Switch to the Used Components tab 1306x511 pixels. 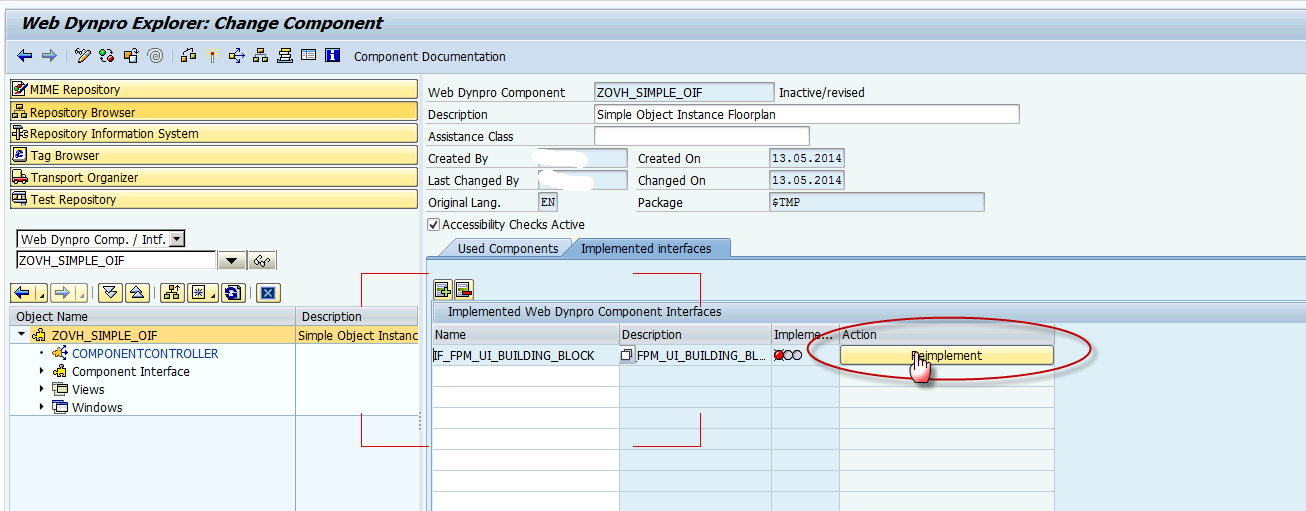point(508,248)
